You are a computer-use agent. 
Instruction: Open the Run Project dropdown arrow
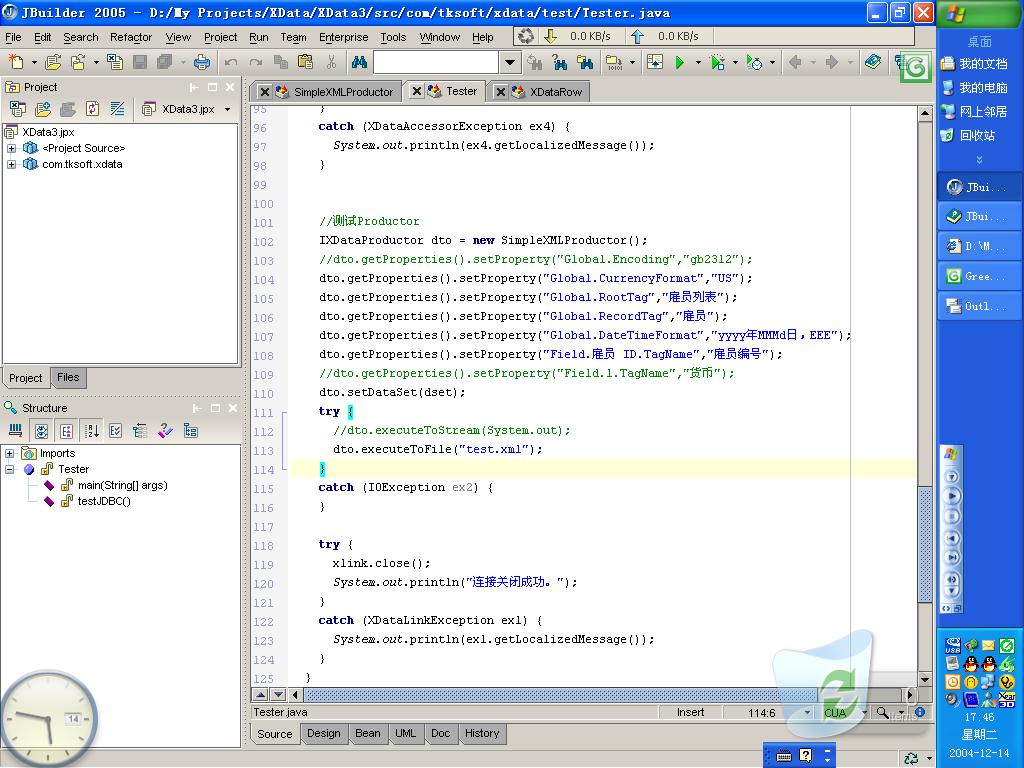point(698,63)
